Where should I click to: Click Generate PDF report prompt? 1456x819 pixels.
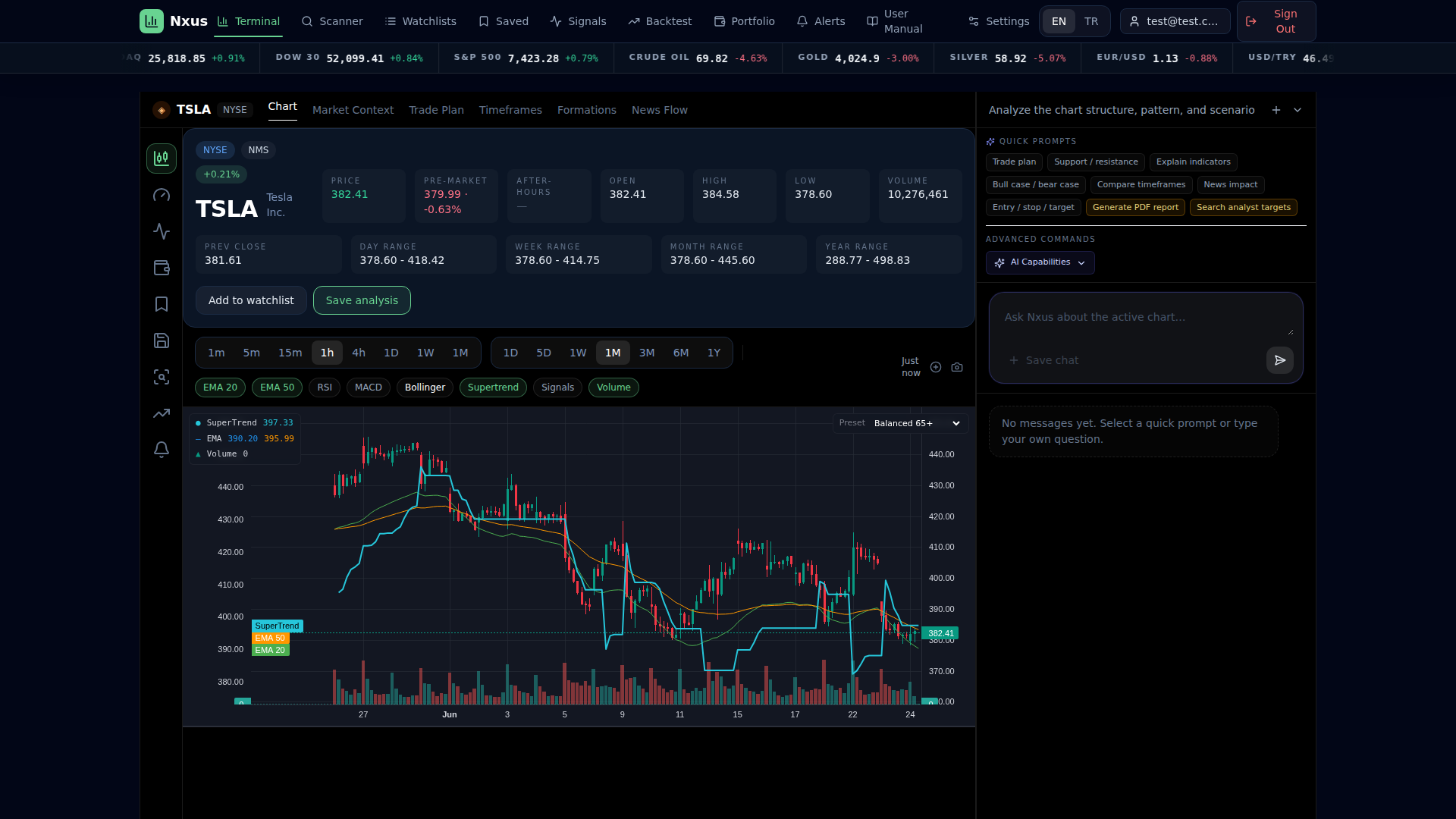(1135, 207)
